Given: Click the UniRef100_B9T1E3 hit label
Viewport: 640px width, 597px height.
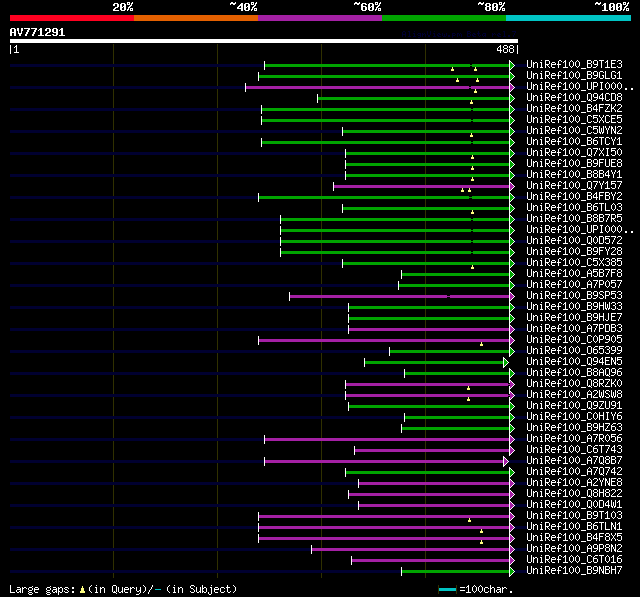Looking at the screenshot, I should [x=574, y=64].
